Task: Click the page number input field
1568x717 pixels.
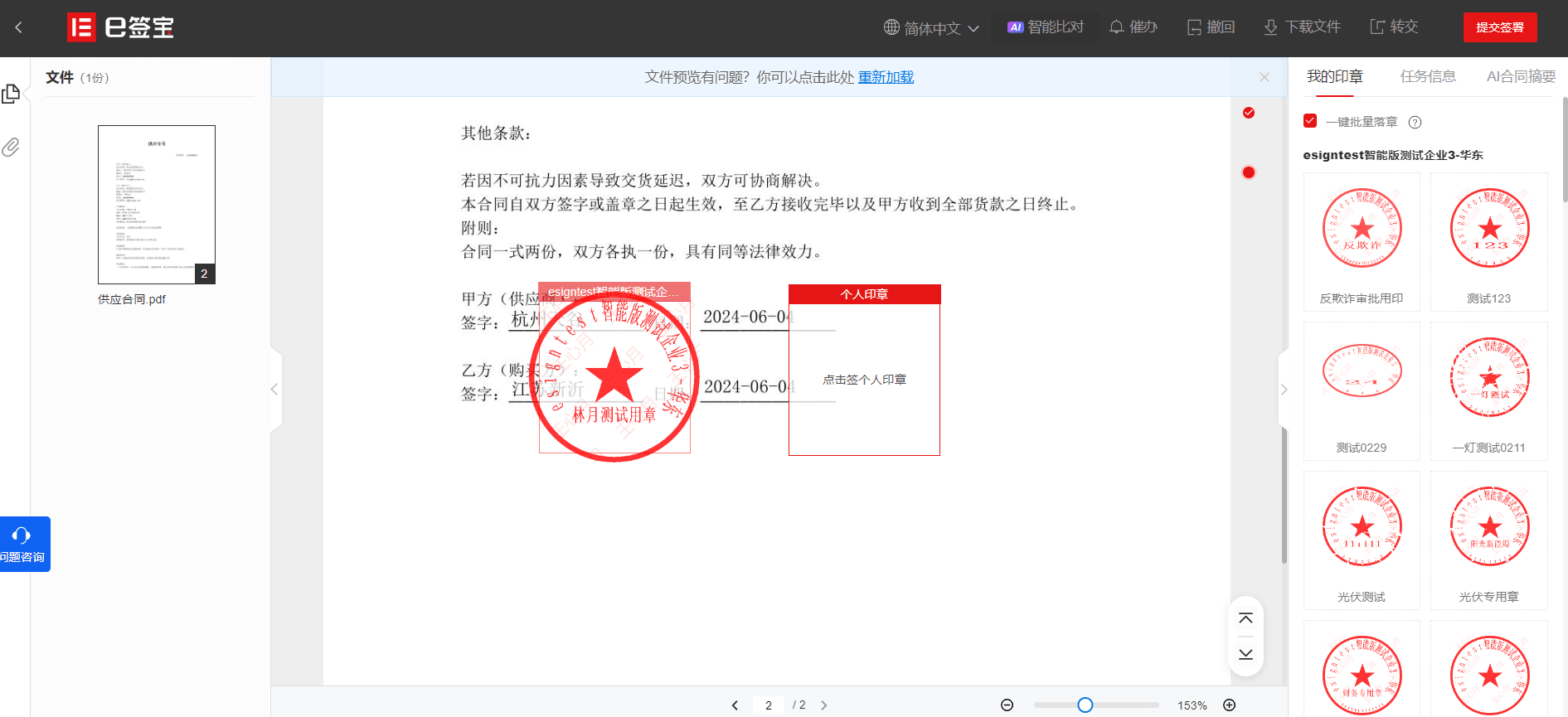Action: coord(769,705)
